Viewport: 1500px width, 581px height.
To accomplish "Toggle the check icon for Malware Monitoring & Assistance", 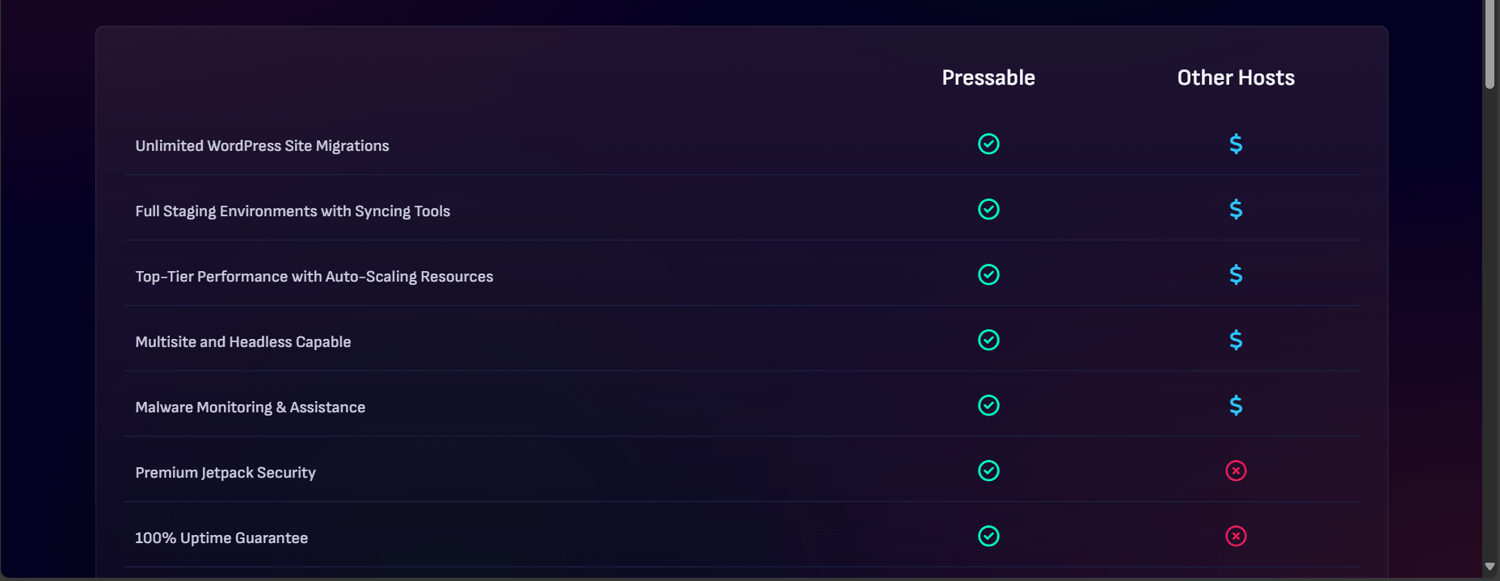I will (988, 405).
